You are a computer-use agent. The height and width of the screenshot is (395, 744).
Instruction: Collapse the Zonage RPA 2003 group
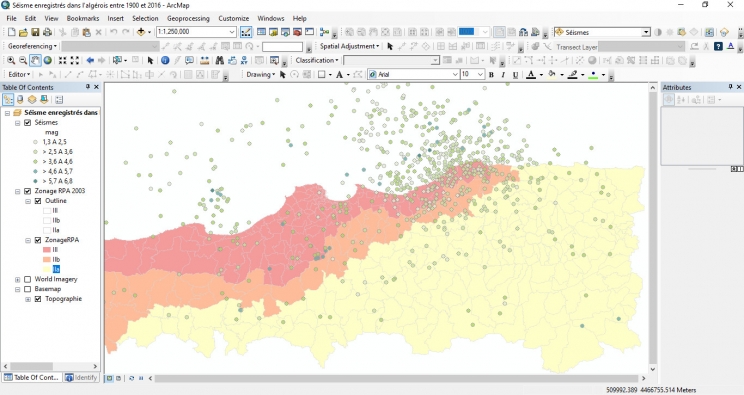coord(18,191)
